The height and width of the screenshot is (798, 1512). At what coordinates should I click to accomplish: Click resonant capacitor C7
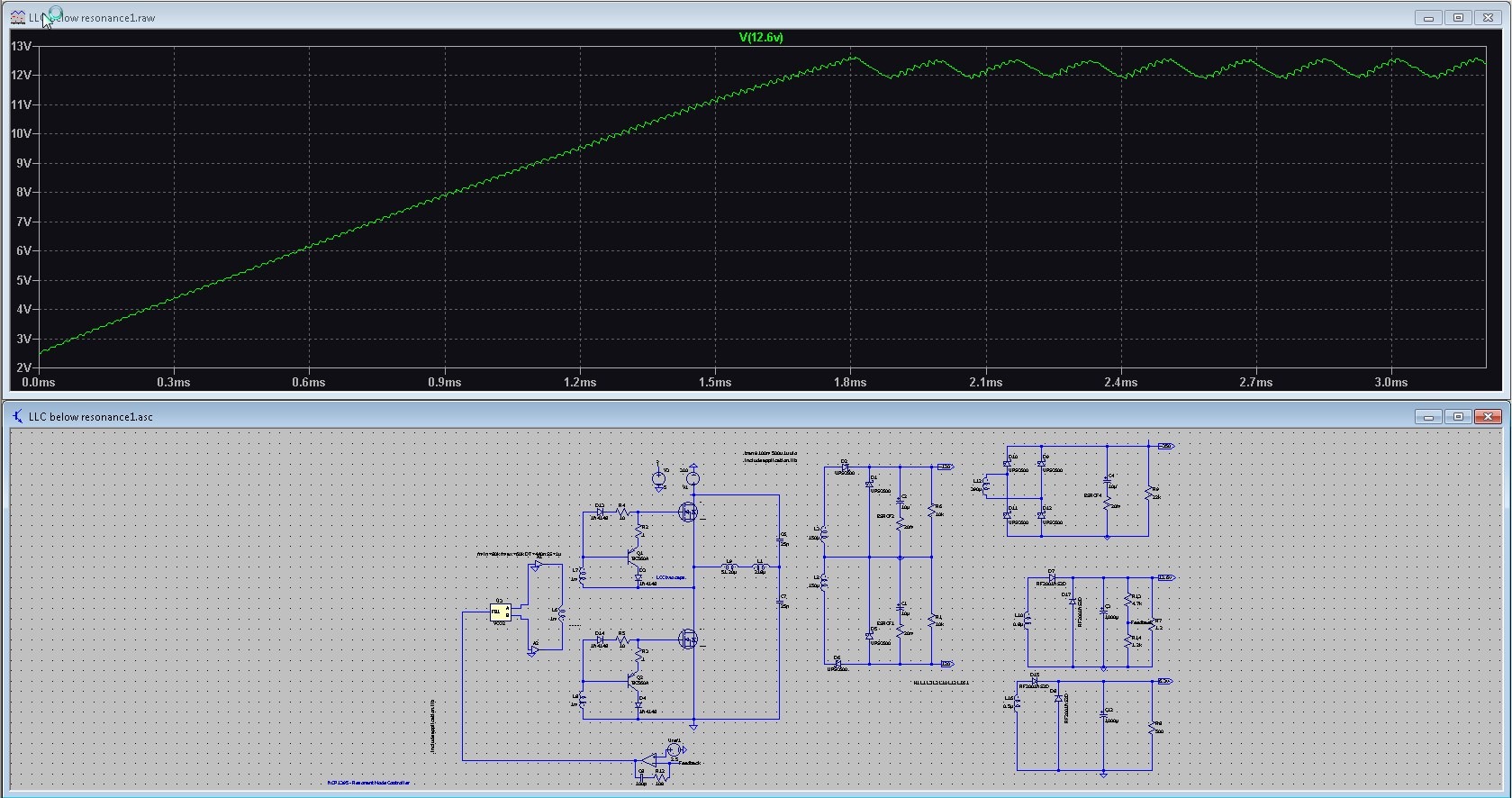pyautogui.click(x=779, y=601)
